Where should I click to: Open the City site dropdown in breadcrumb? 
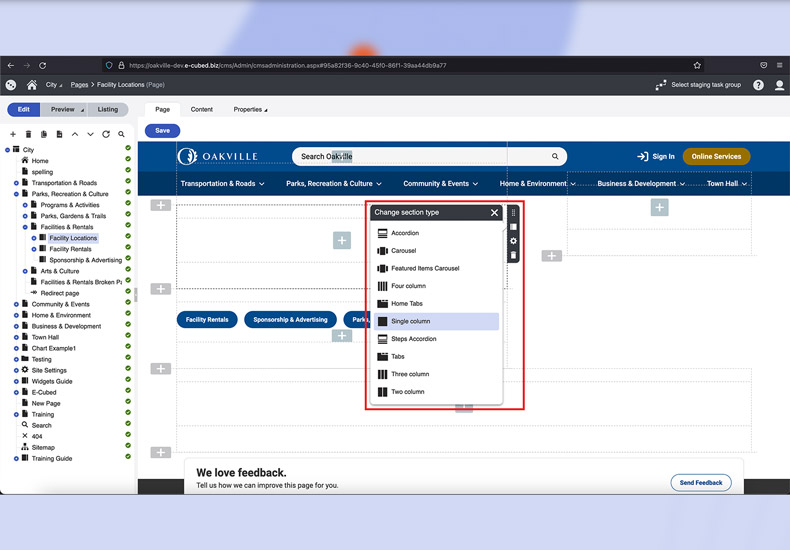pyautogui.click(x=54, y=85)
